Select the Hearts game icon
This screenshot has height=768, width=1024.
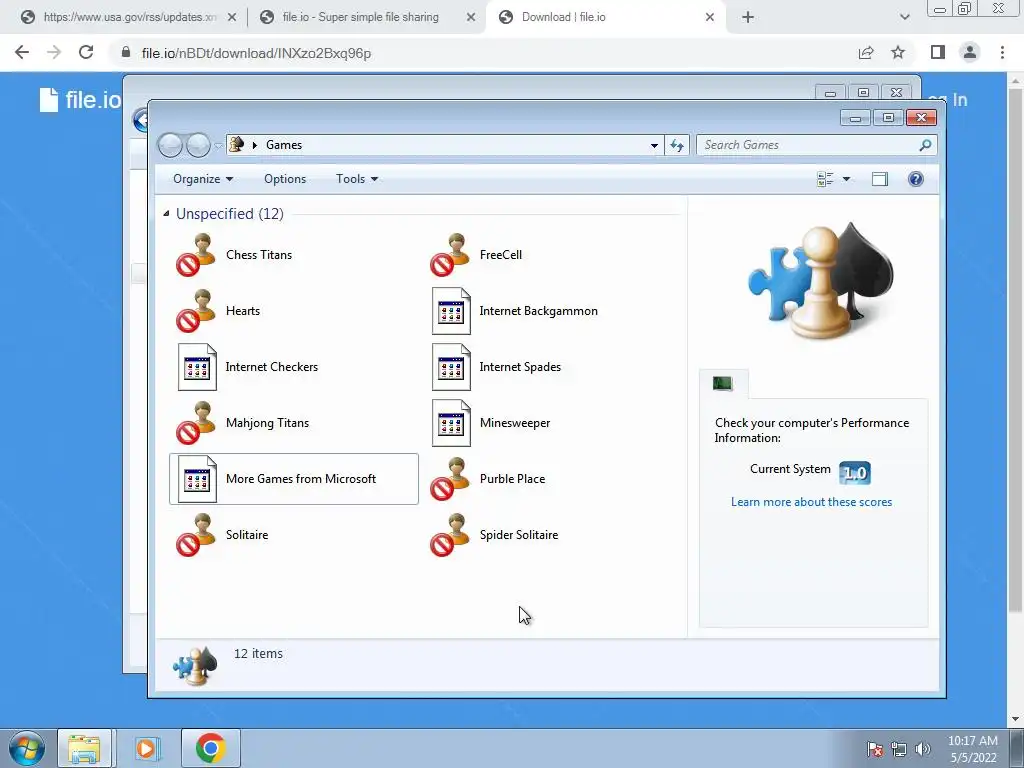coord(196,311)
